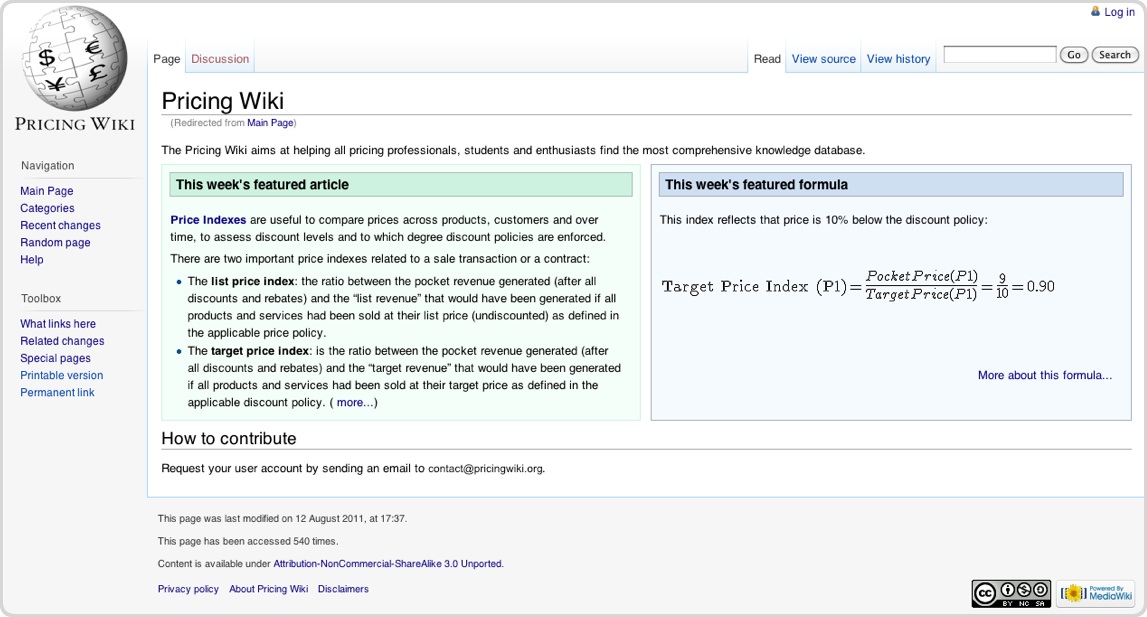Click 'This week's featured article' heading
1147x617 pixels.
262,184
